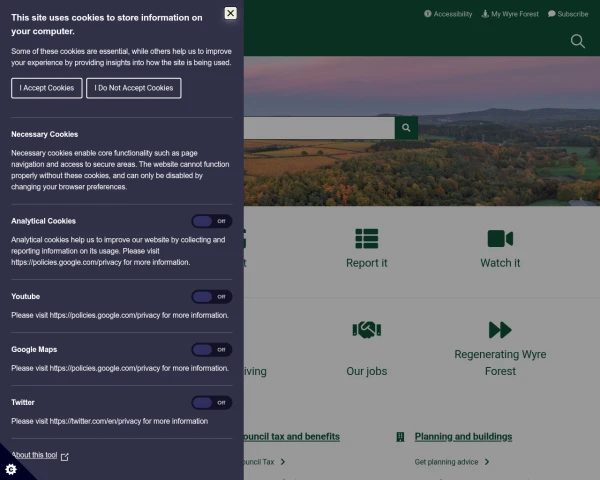Toggle the Youtube cookies switch
600x480 pixels.
click(212, 297)
